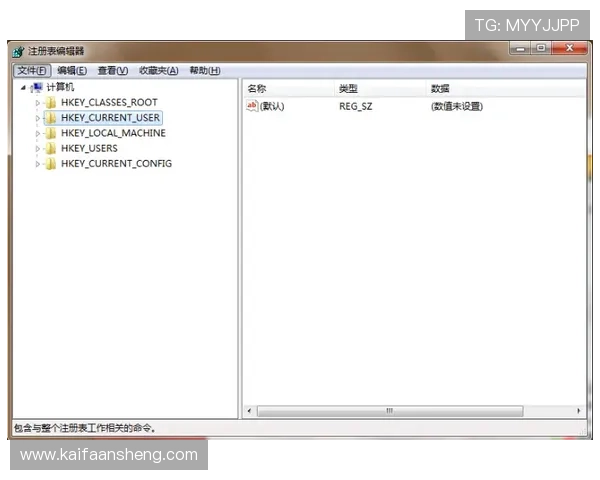Click the 计算机 computer icon
This screenshot has height=480, width=600.
[36, 88]
